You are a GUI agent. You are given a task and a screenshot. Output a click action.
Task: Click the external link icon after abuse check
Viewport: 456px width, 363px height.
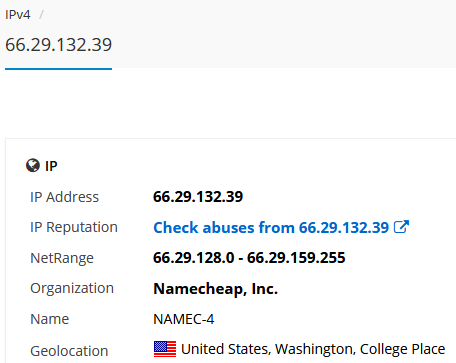coord(401,227)
